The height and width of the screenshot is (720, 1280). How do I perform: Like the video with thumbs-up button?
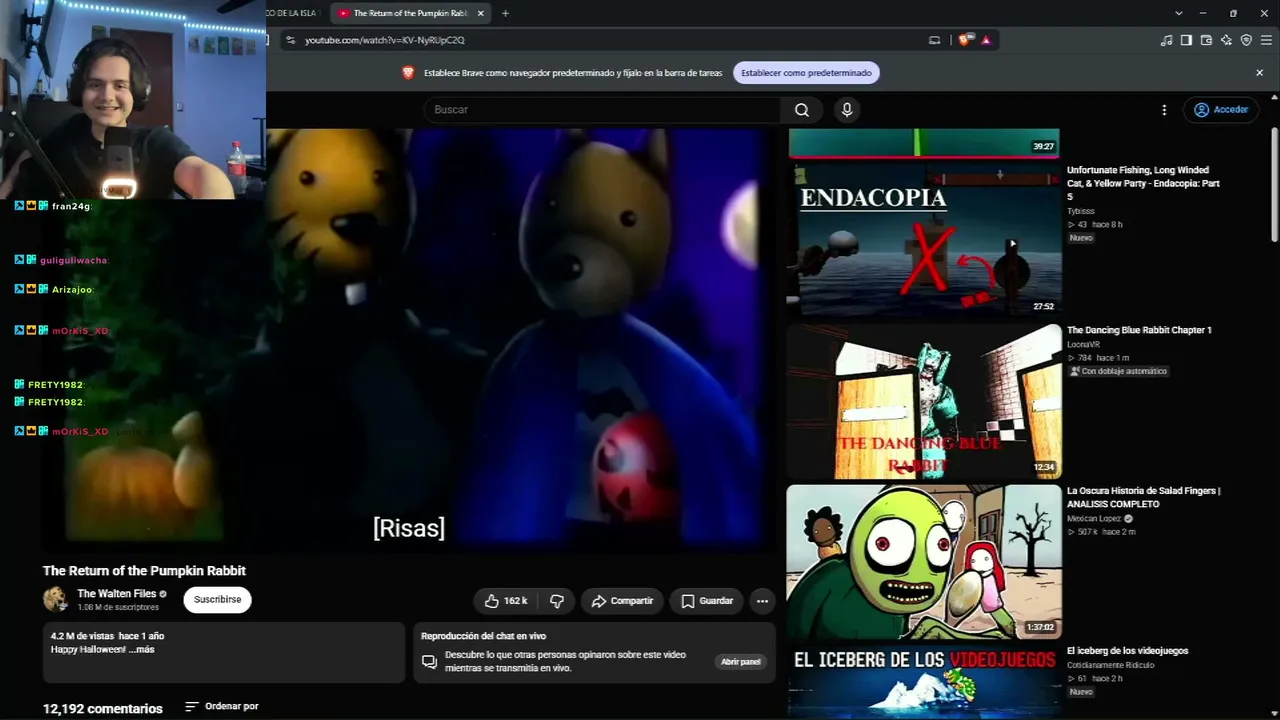(x=505, y=601)
